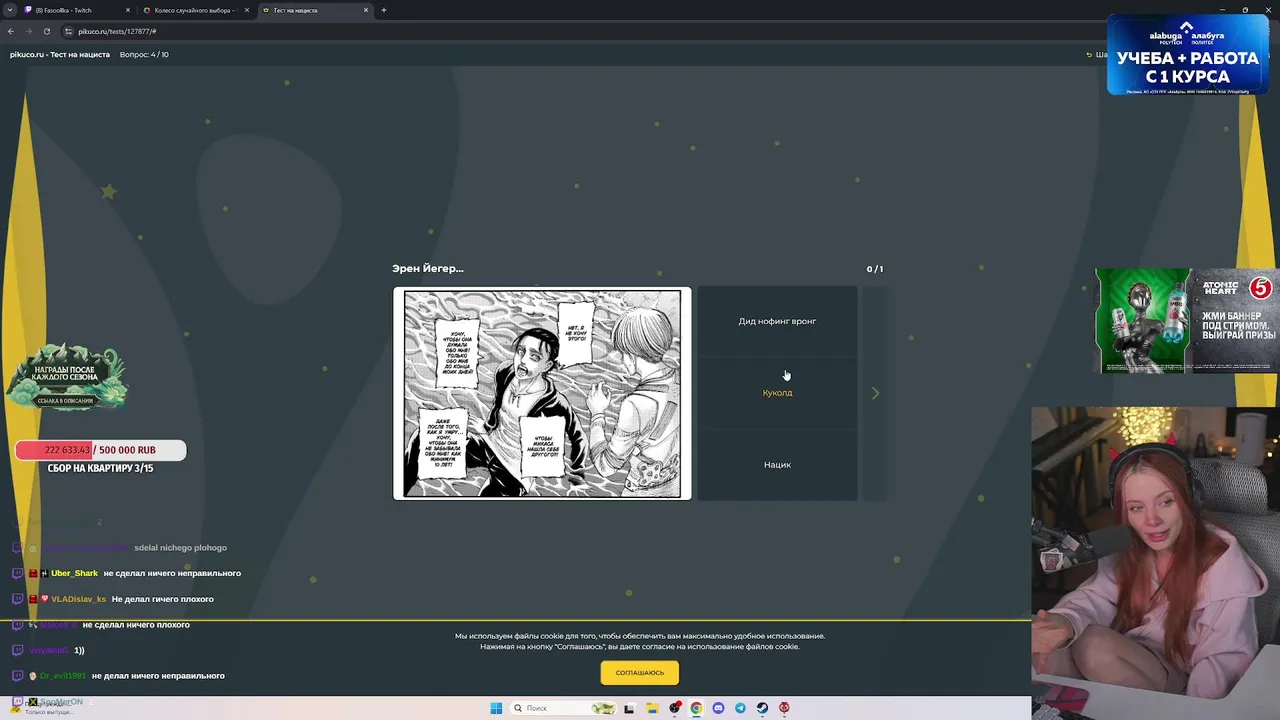This screenshot has width=1280, height=720.
Task: Open a new browser tab
Action: point(384,10)
